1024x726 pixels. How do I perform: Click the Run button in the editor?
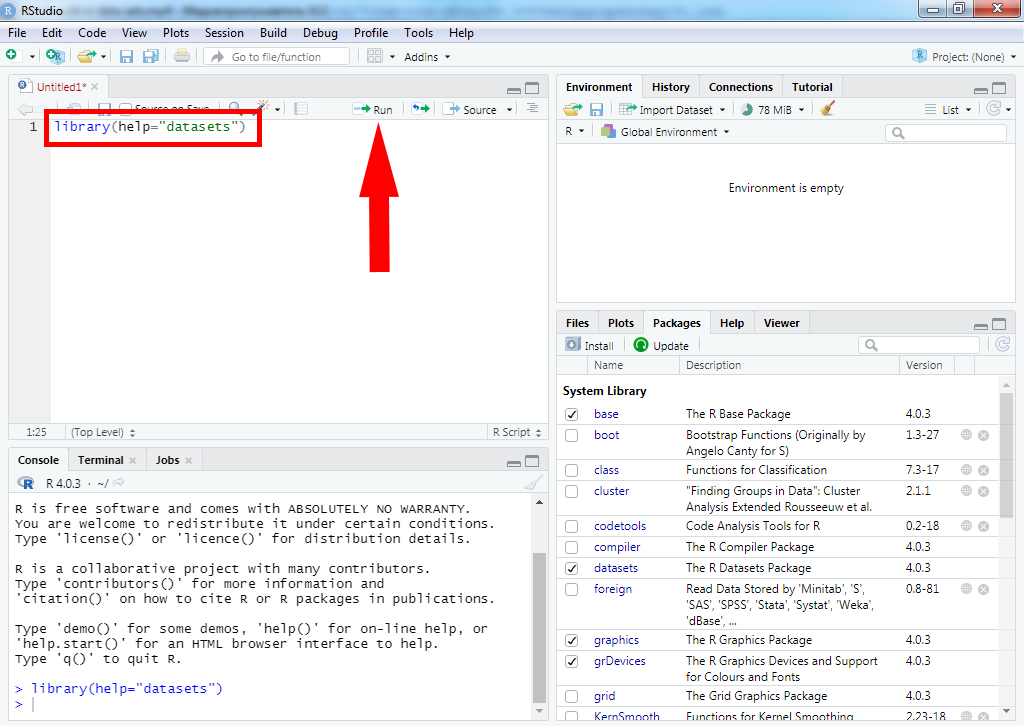pyautogui.click(x=373, y=109)
